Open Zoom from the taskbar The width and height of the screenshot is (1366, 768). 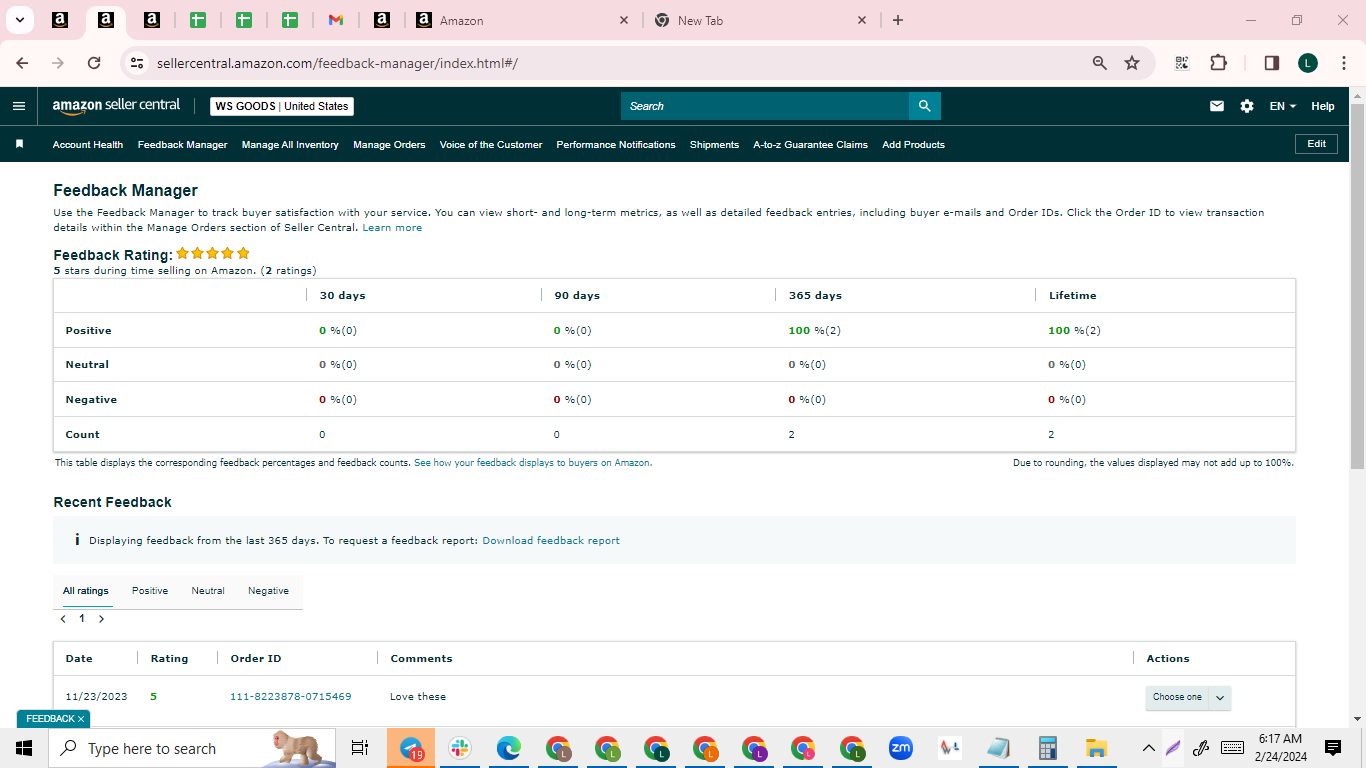[901, 748]
